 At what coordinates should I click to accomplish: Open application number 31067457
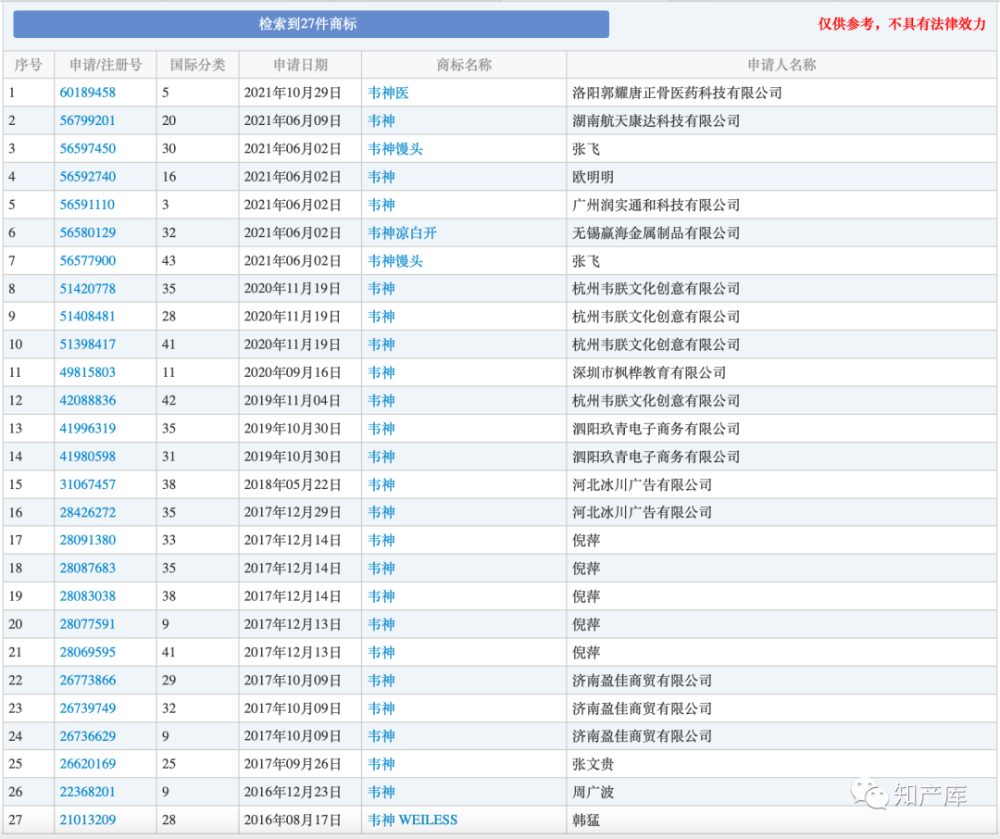pyautogui.click(x=87, y=485)
